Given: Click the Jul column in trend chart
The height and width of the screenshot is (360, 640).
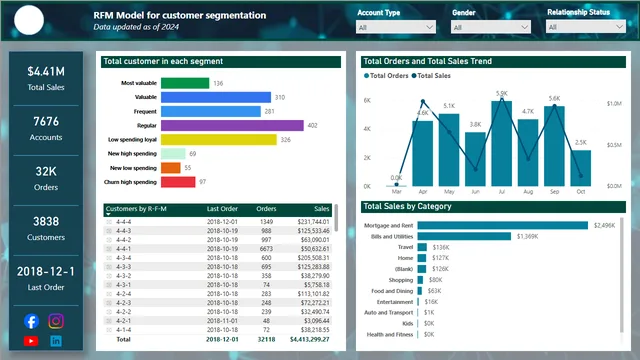Looking at the screenshot, I should [502, 144].
